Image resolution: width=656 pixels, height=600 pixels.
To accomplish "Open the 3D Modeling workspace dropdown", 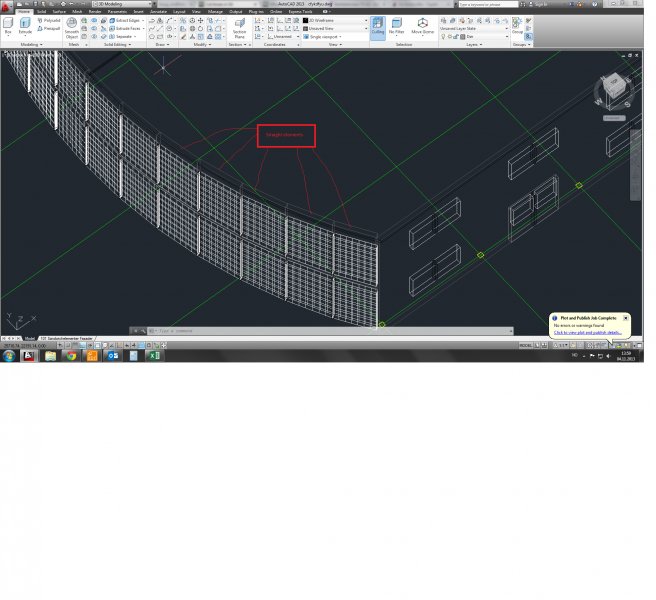I will pos(122,4).
